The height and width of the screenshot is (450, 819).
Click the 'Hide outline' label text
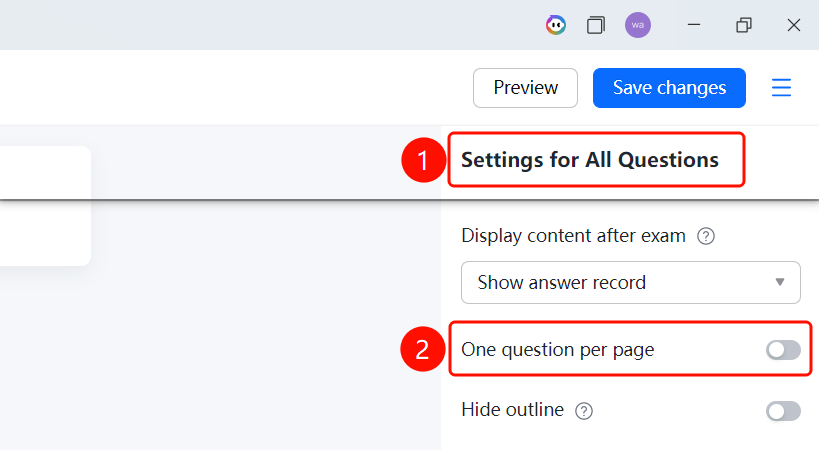point(512,410)
